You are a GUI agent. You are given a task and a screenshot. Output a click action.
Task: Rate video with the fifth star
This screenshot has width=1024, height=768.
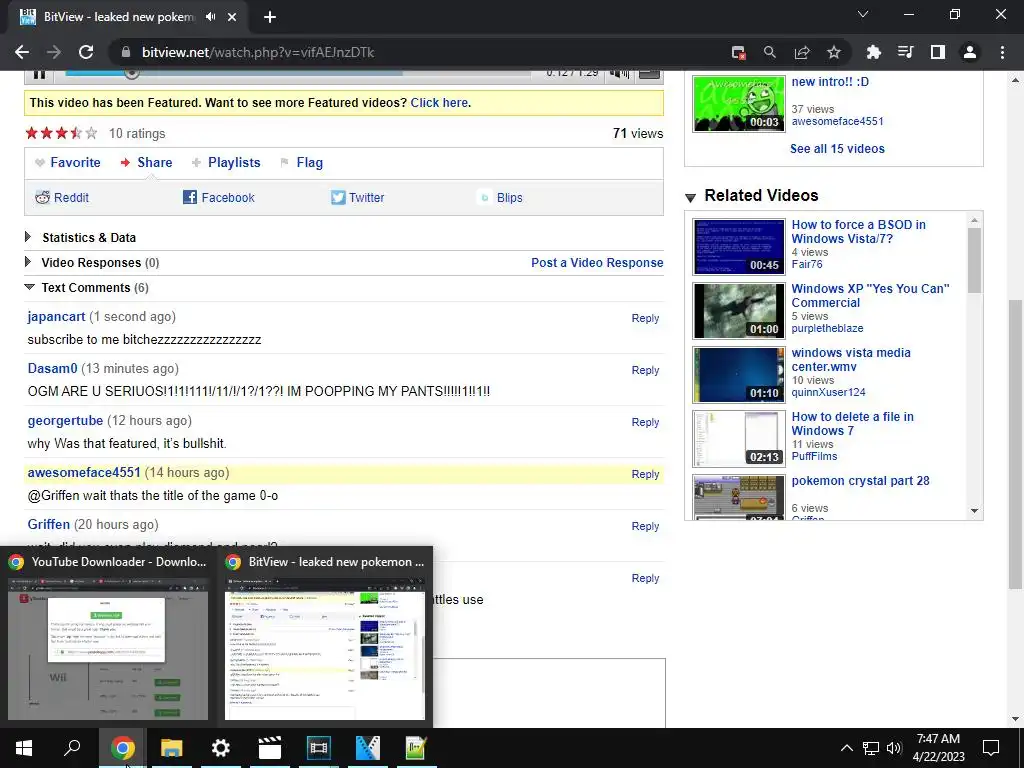point(91,133)
